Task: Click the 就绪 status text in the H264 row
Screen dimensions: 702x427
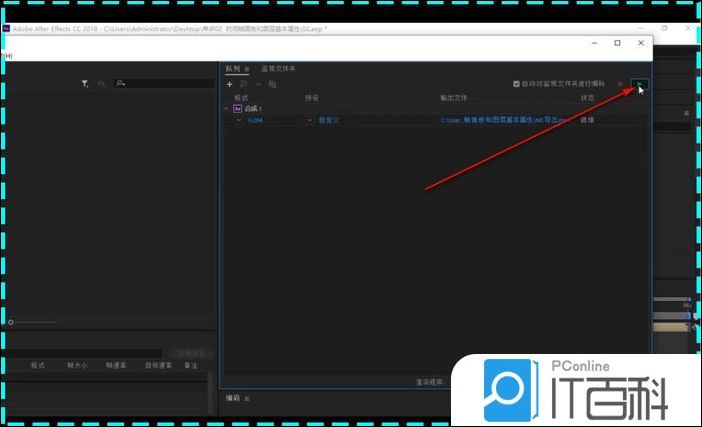Action: tap(587, 120)
